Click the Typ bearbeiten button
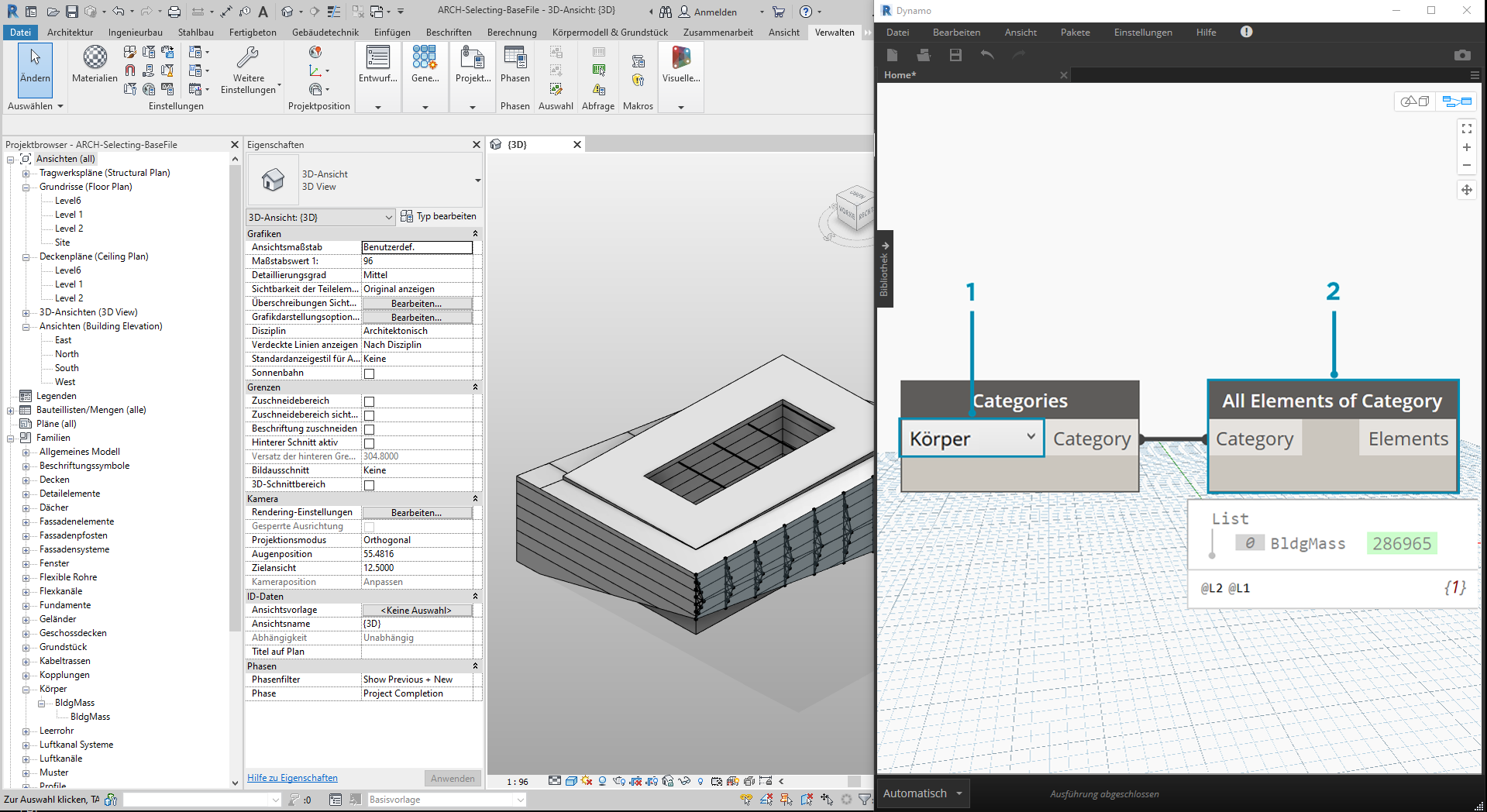This screenshot has height=812, width=1487. pyautogui.click(x=439, y=216)
